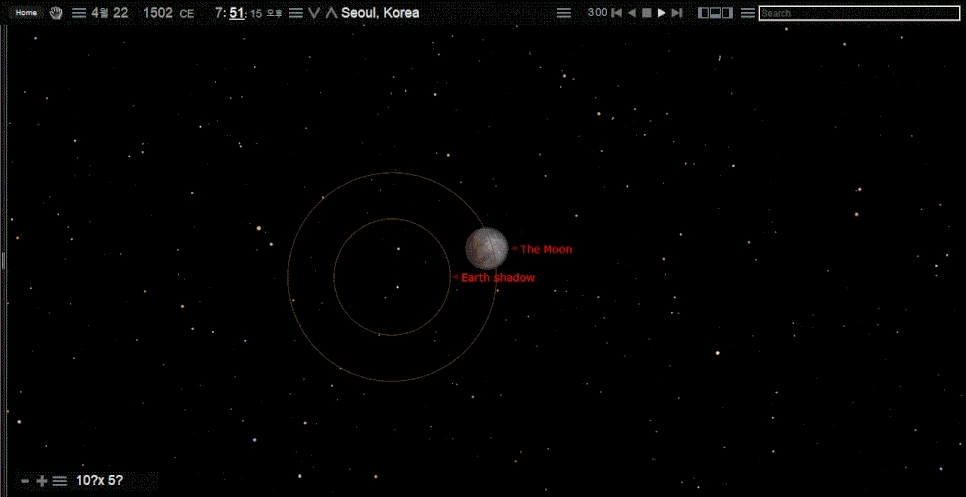Click the Moon in the sky view
966x497 pixels.
(x=487, y=249)
